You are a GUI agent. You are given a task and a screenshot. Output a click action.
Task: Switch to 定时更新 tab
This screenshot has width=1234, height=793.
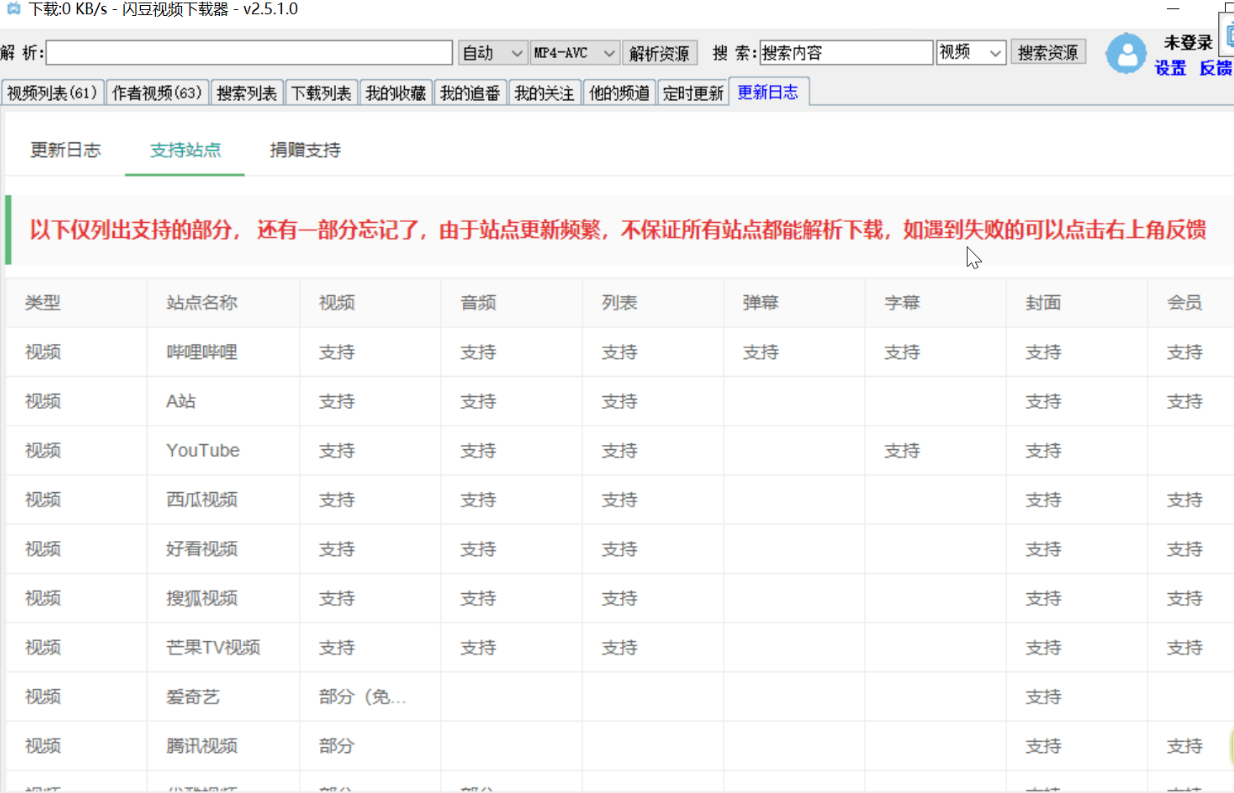693,93
